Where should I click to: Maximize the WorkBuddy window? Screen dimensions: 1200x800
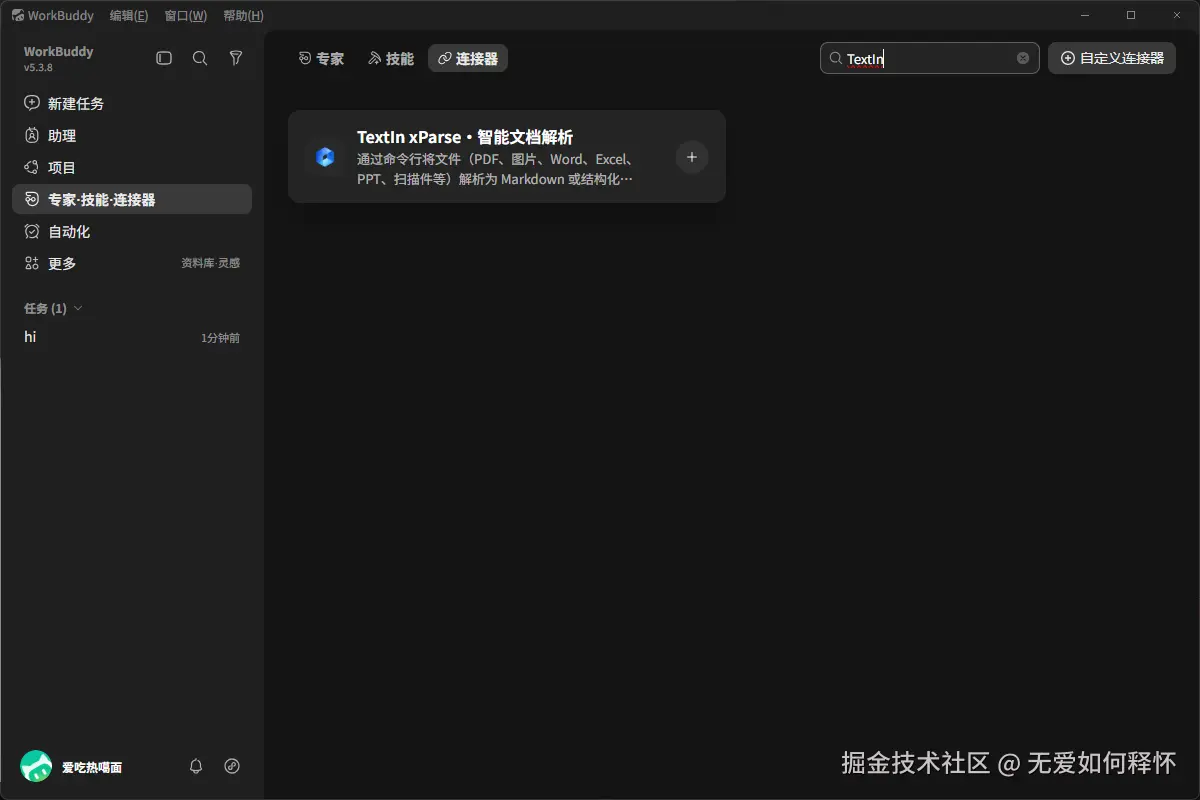click(1131, 15)
